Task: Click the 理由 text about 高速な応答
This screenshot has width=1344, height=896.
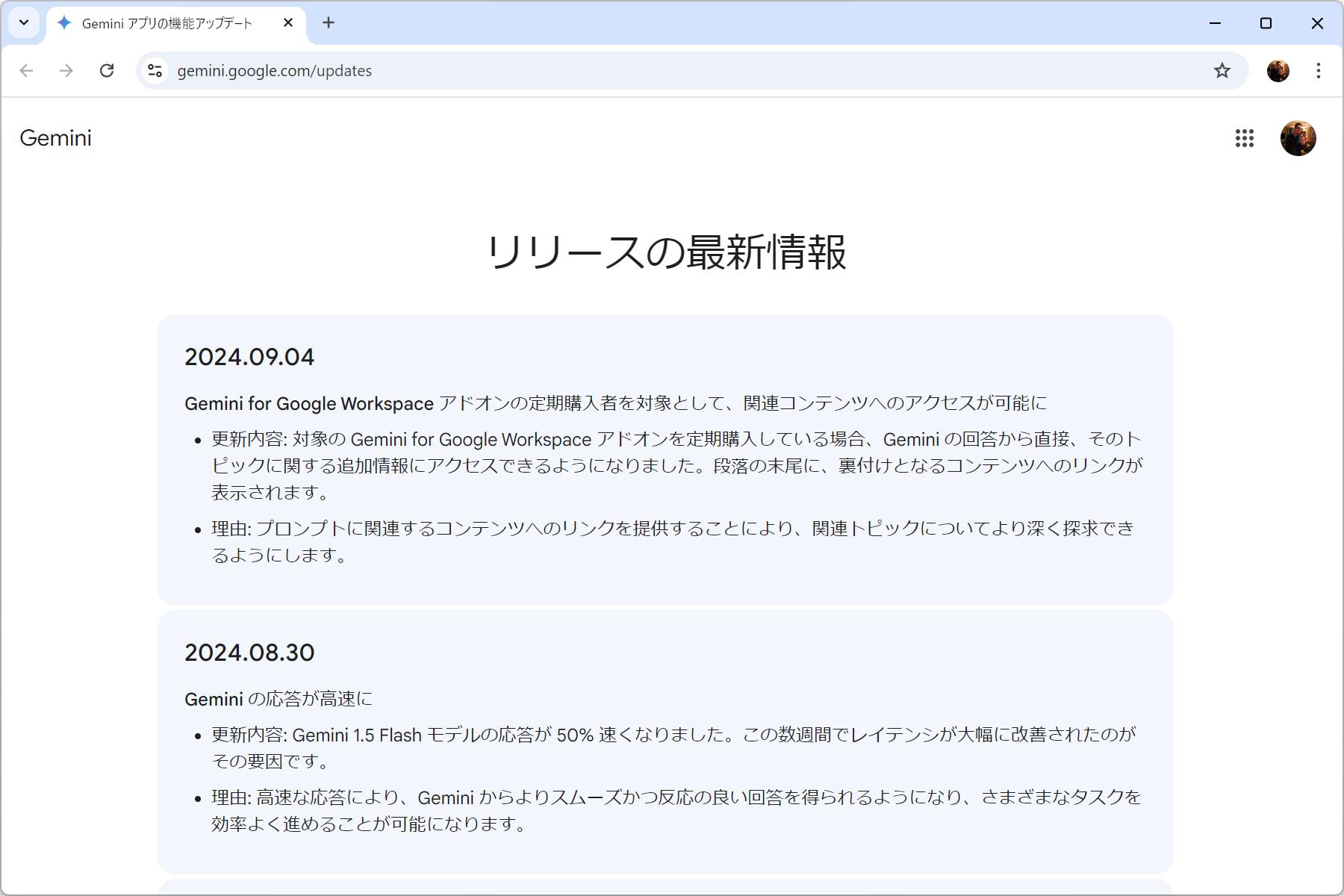Action: 676,810
